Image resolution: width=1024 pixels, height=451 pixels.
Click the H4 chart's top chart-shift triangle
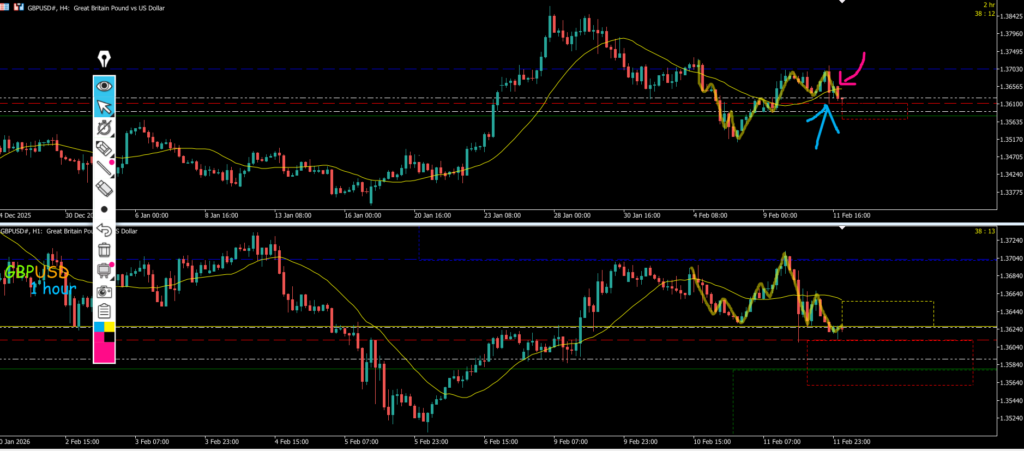[842, 2]
